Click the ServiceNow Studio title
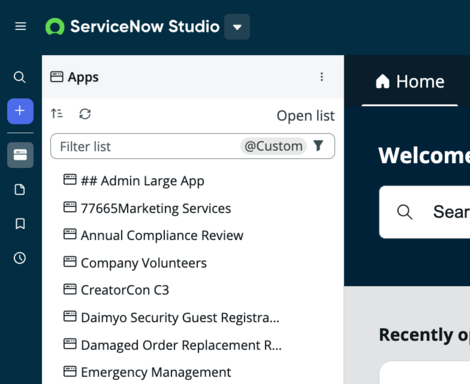 (x=145, y=26)
